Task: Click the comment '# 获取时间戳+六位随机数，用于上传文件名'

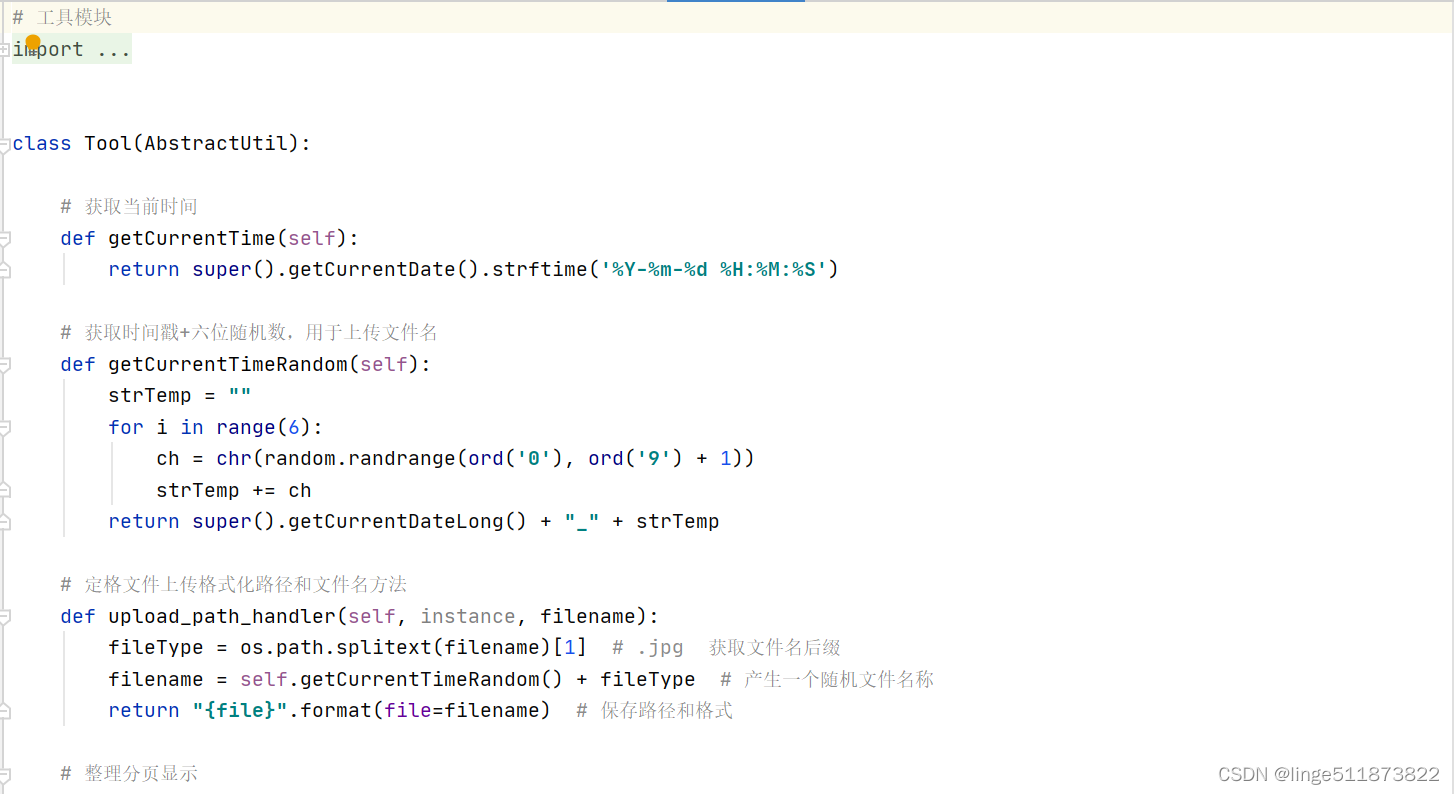Action: [249, 332]
